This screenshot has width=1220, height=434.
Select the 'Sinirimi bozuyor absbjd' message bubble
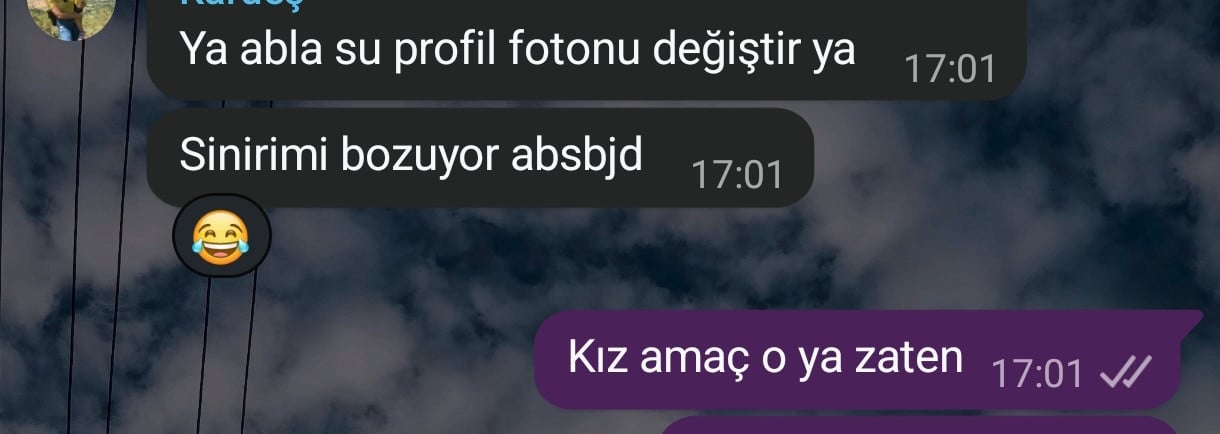[480, 158]
